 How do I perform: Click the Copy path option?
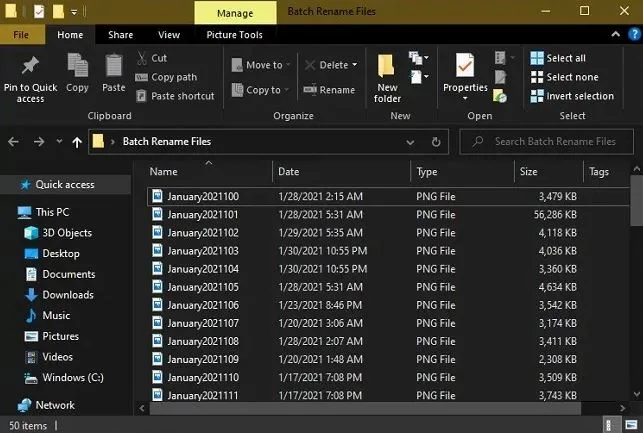[x=166, y=77]
